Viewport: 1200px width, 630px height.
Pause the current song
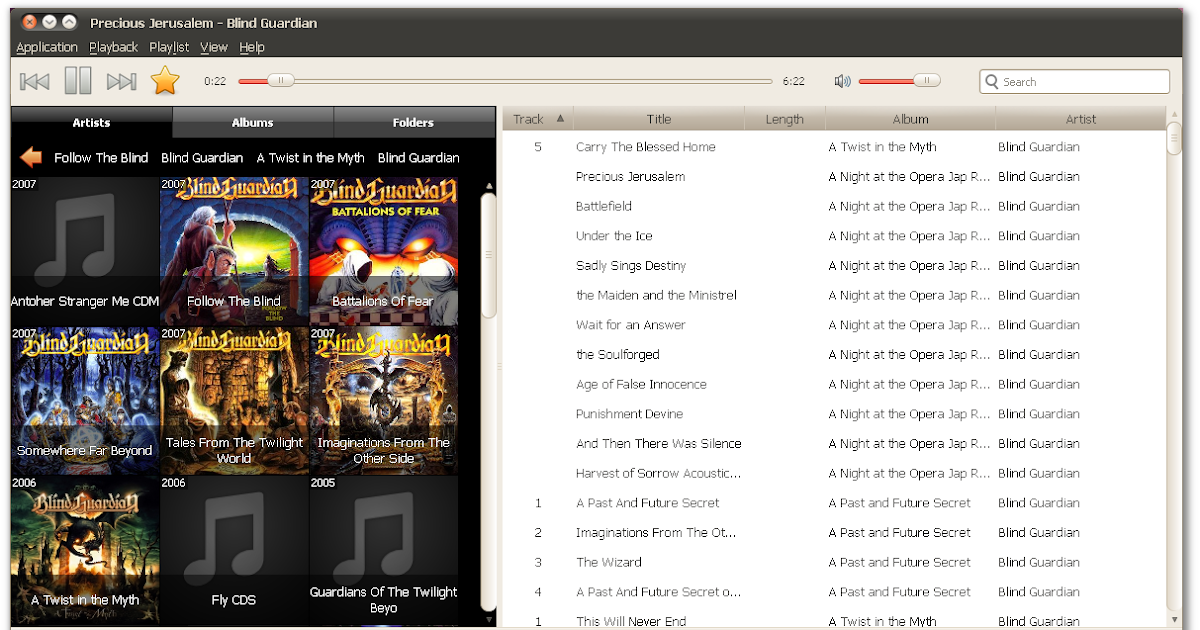pyautogui.click(x=78, y=81)
